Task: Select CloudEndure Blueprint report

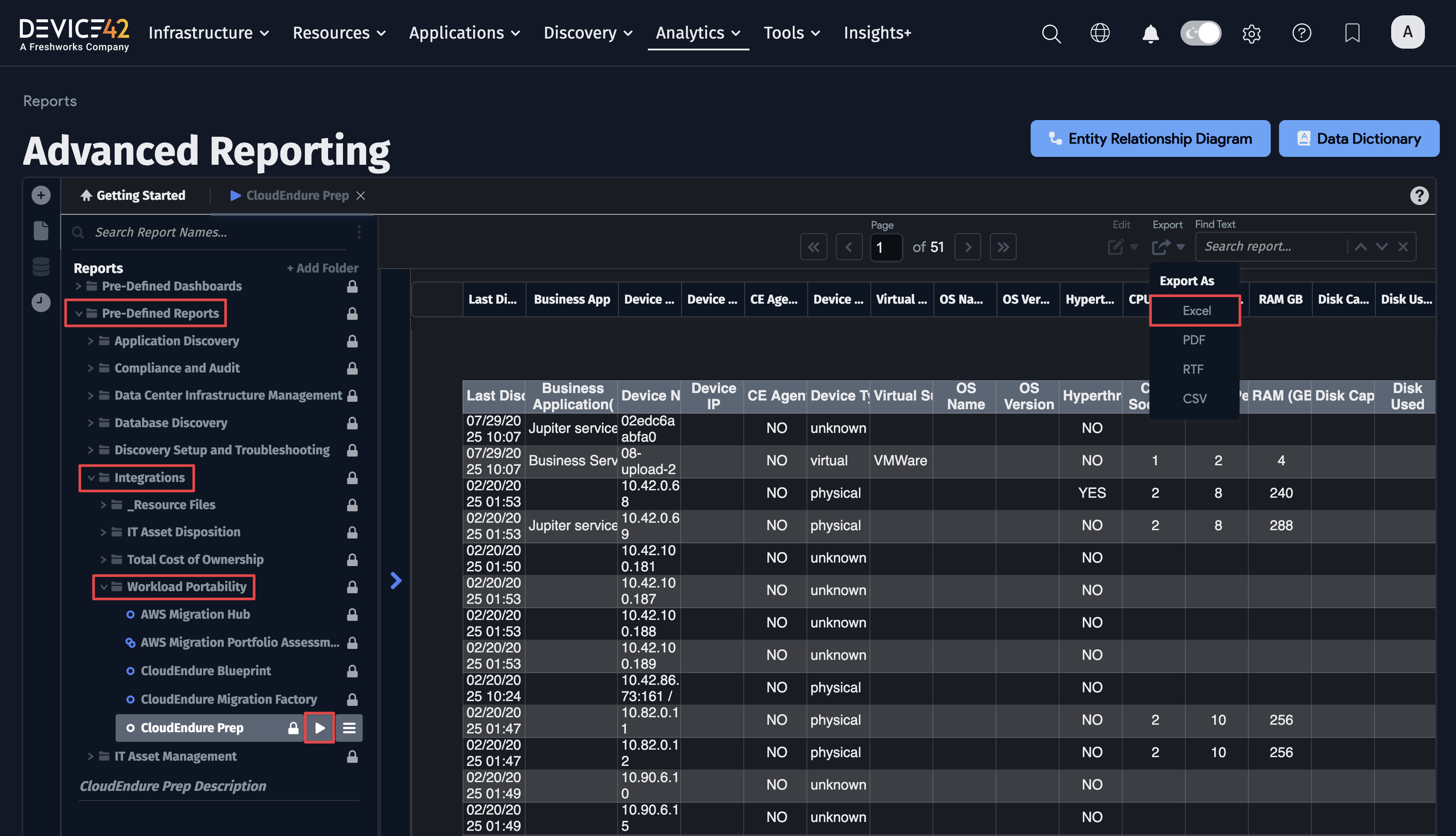Action: pyautogui.click(x=205, y=671)
